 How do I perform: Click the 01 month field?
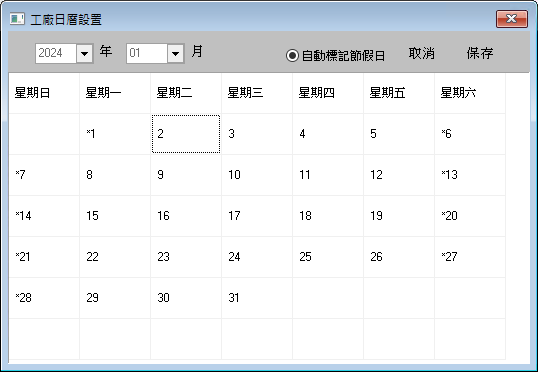pyautogui.click(x=147, y=54)
